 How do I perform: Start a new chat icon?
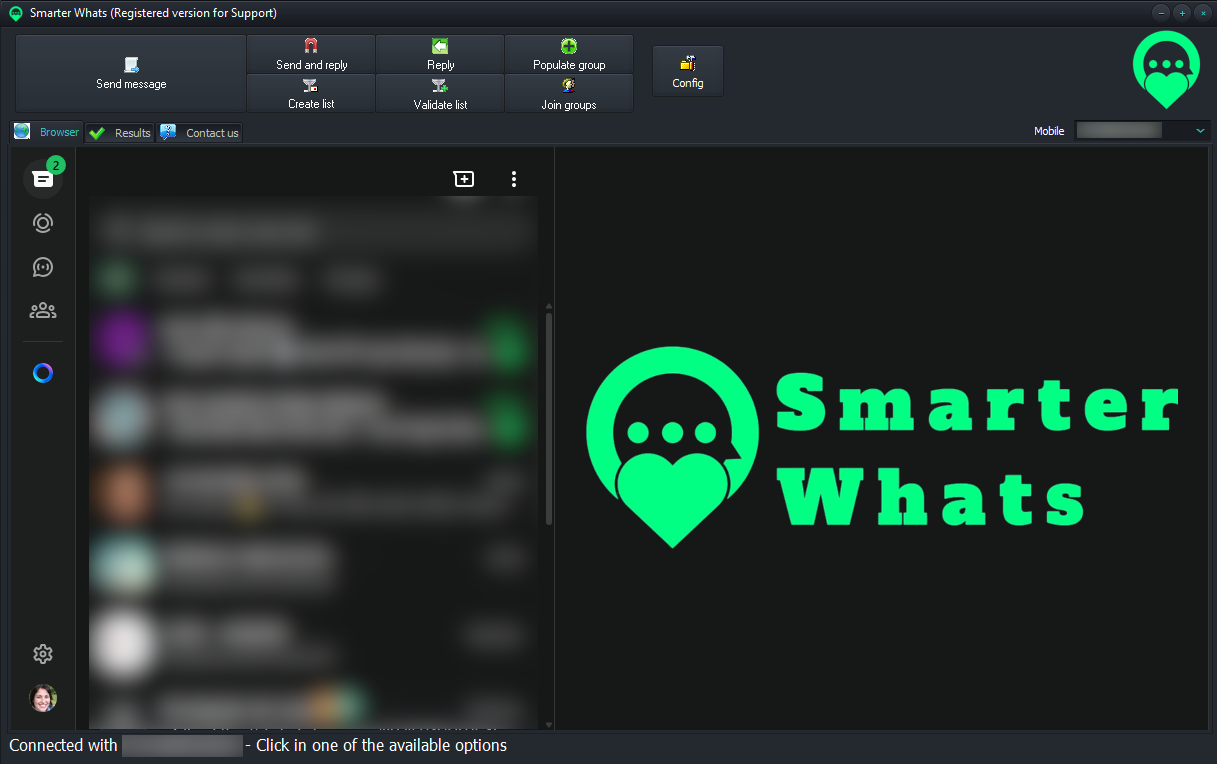pos(464,179)
